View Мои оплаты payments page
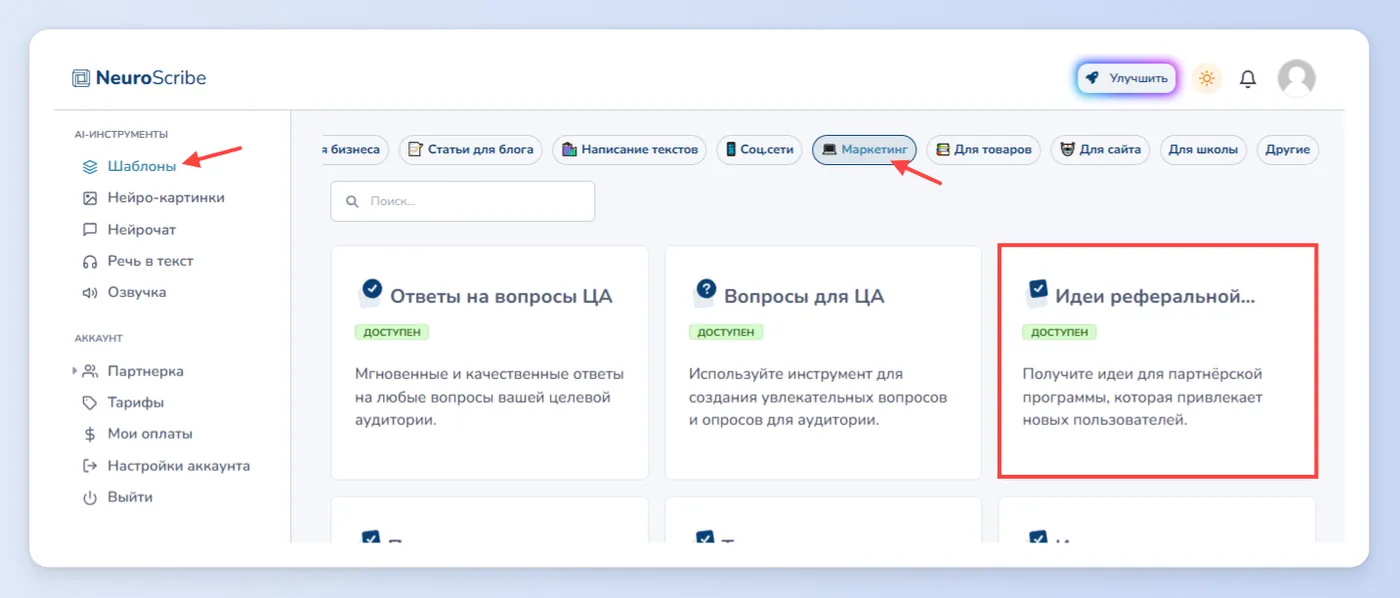Image resolution: width=1400 pixels, height=598 pixels. pos(150,434)
